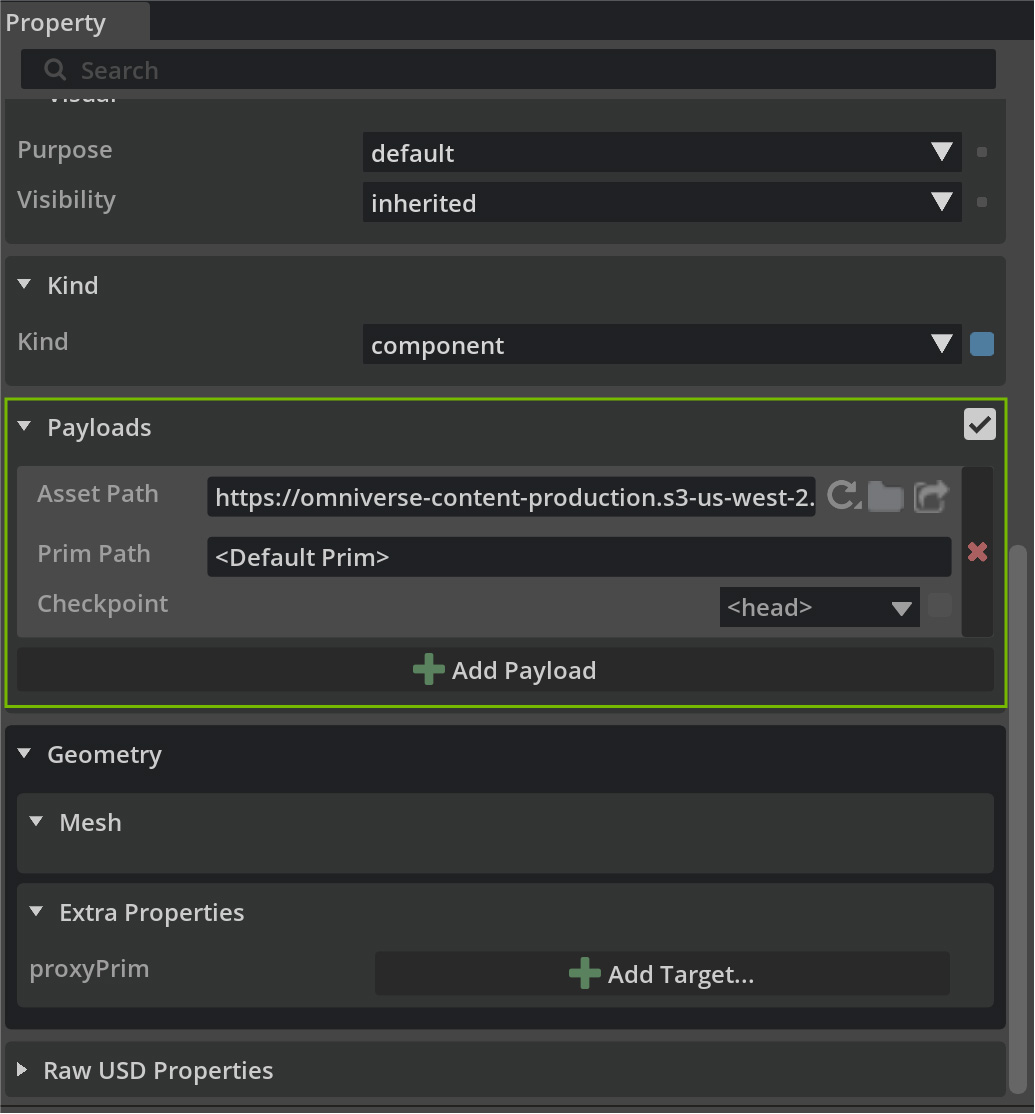Toggle the square next to Checkpoint dropdown

(x=939, y=606)
